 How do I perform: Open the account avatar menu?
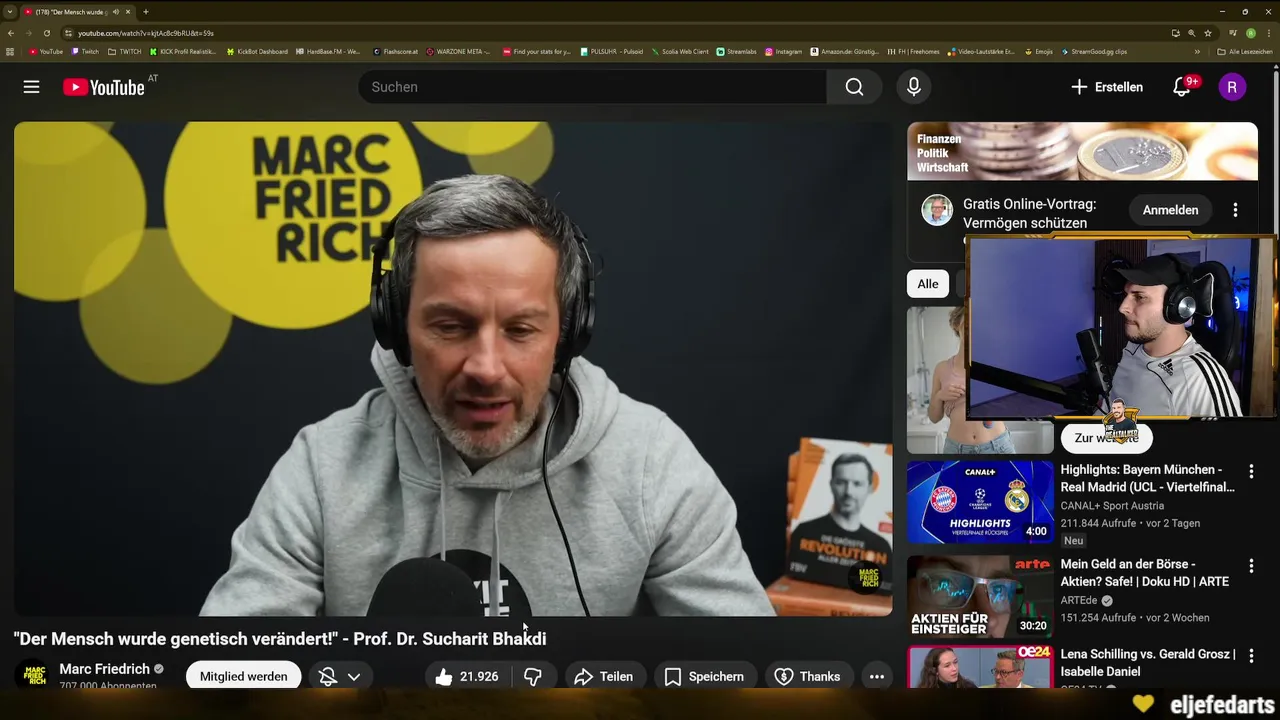(x=1232, y=87)
